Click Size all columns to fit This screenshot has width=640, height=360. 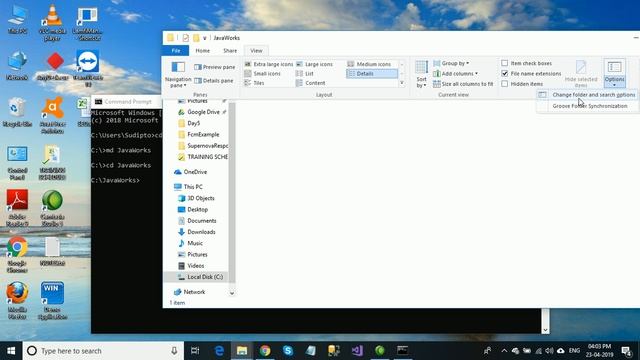pyautogui.click(x=463, y=84)
